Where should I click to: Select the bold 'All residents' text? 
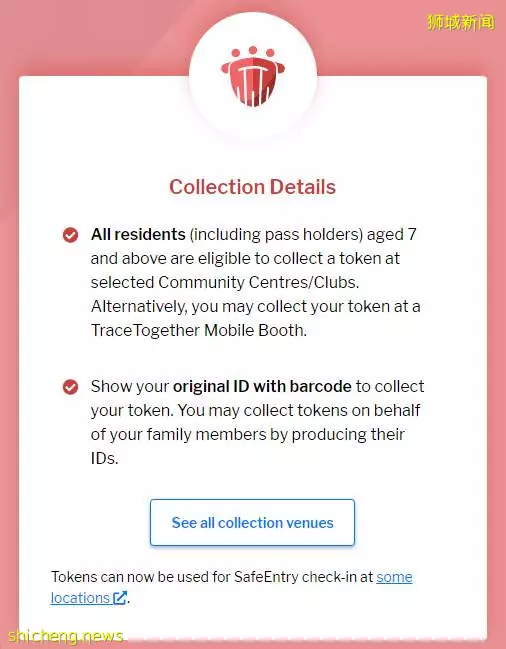pyautogui.click(x=138, y=234)
